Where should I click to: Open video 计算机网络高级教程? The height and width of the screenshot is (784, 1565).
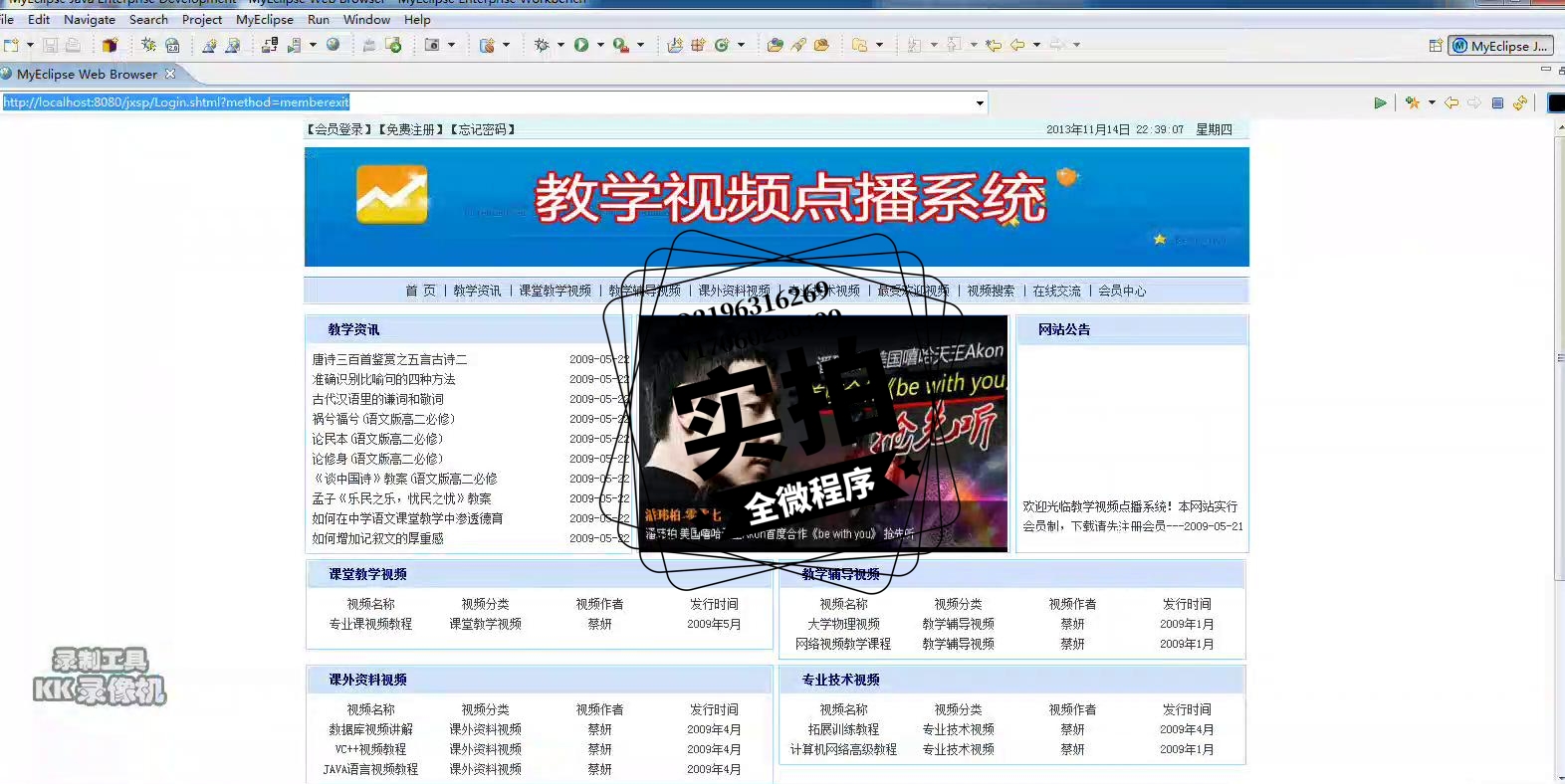[843, 749]
